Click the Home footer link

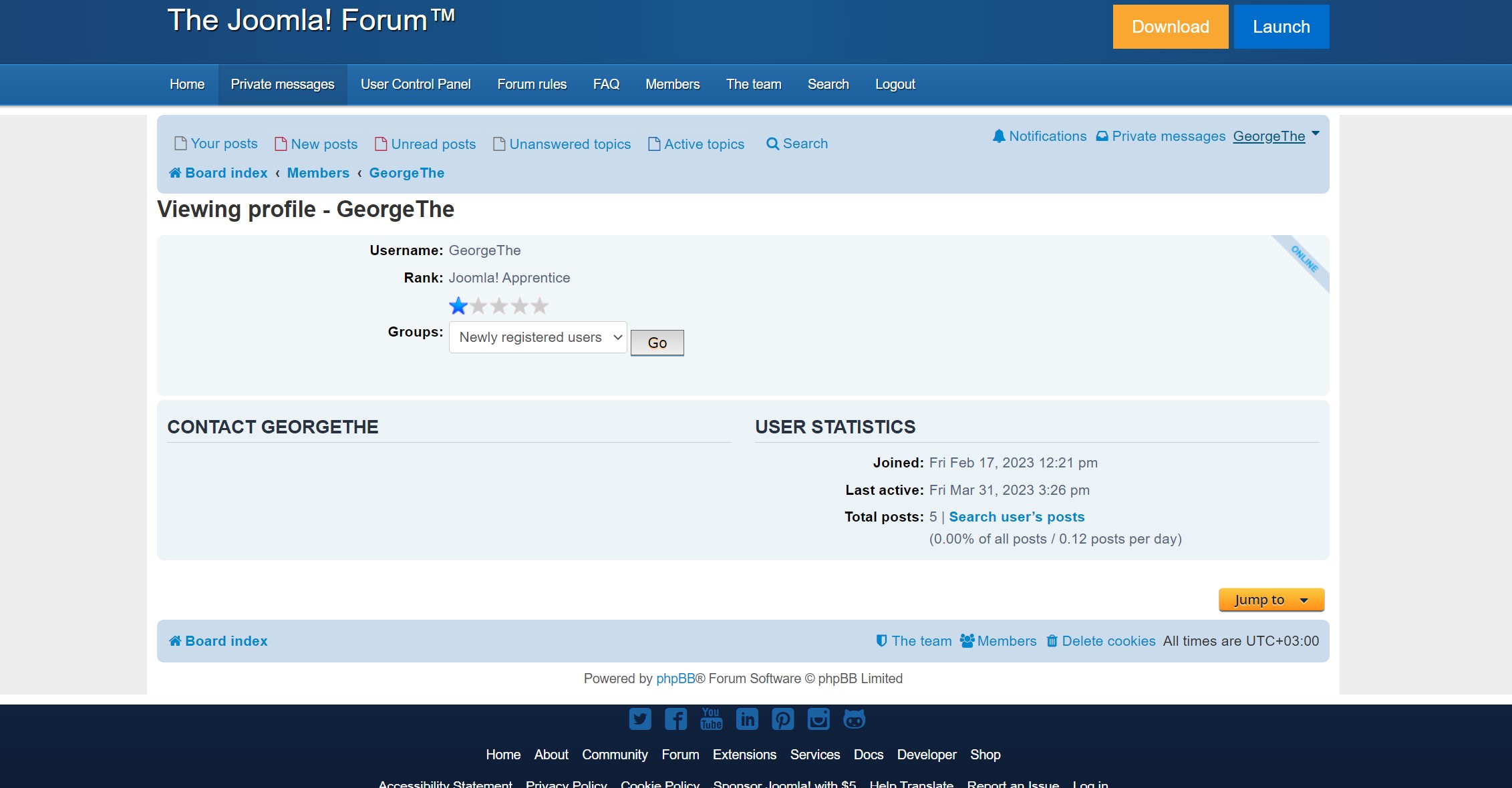pos(503,755)
